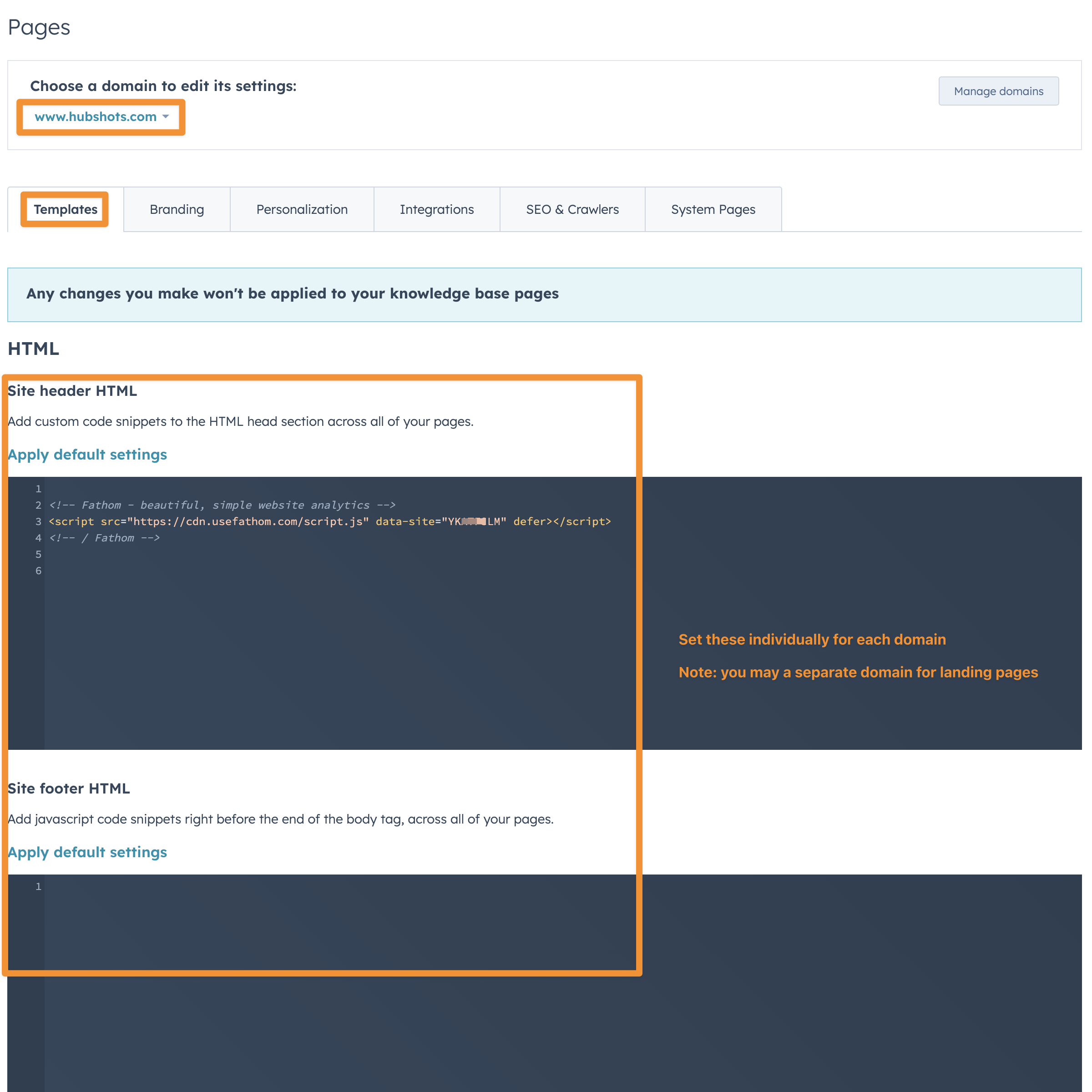
Task: Click Apply default settings under Site header HTML
Action: 88,455
